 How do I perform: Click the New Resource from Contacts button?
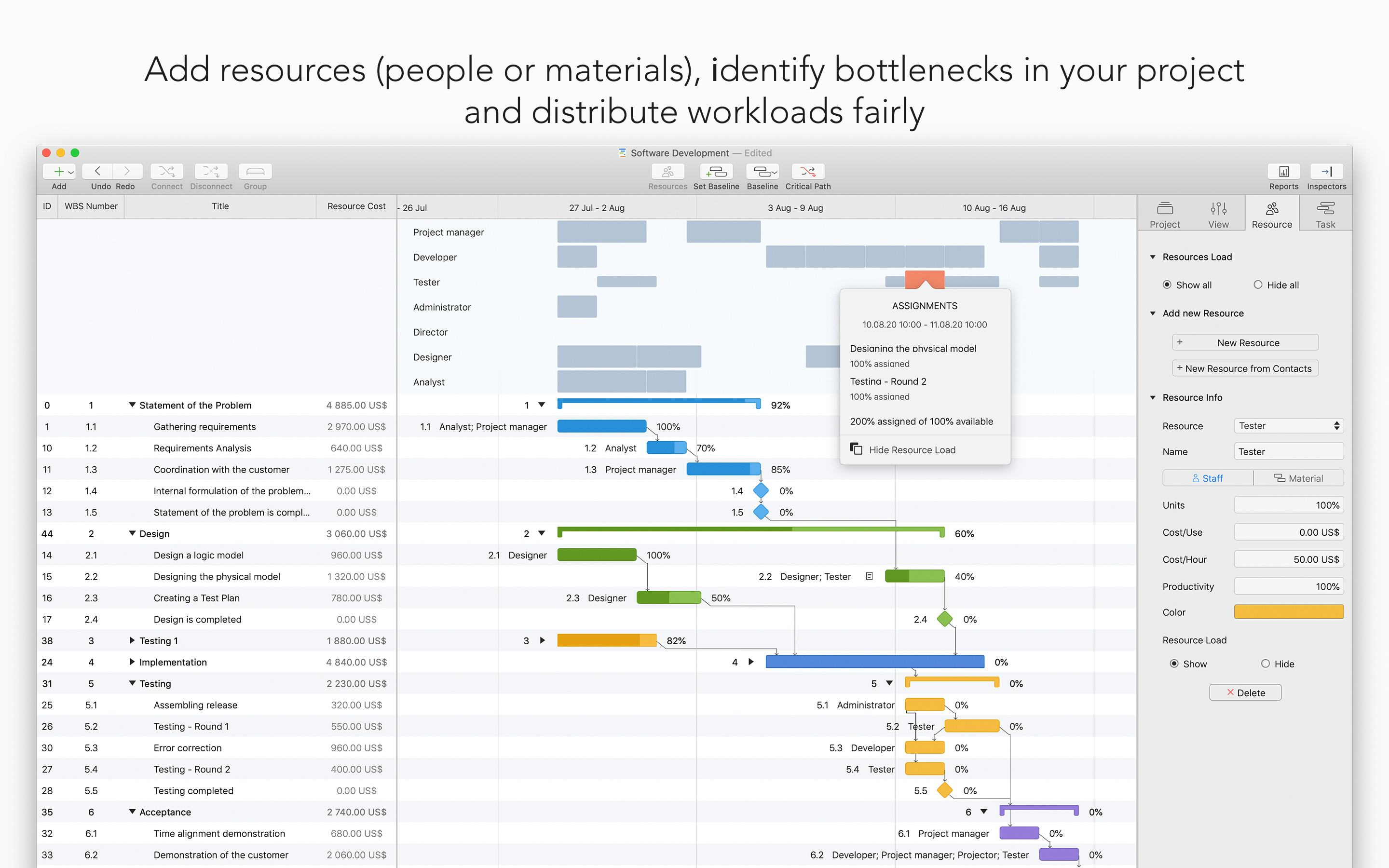pos(1244,368)
